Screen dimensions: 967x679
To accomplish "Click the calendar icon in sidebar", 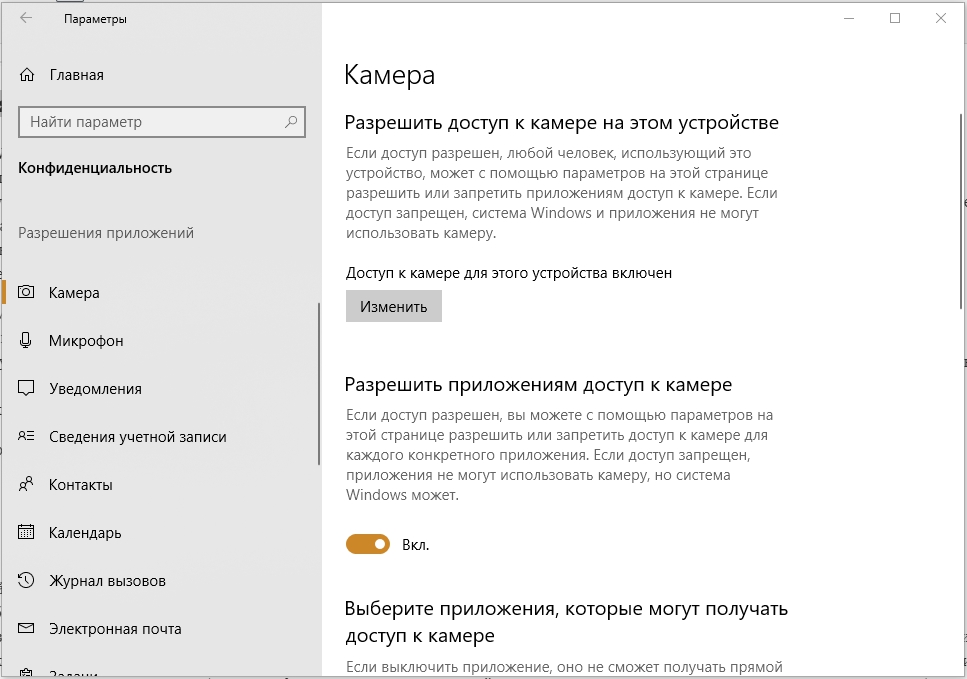I will 27,533.
